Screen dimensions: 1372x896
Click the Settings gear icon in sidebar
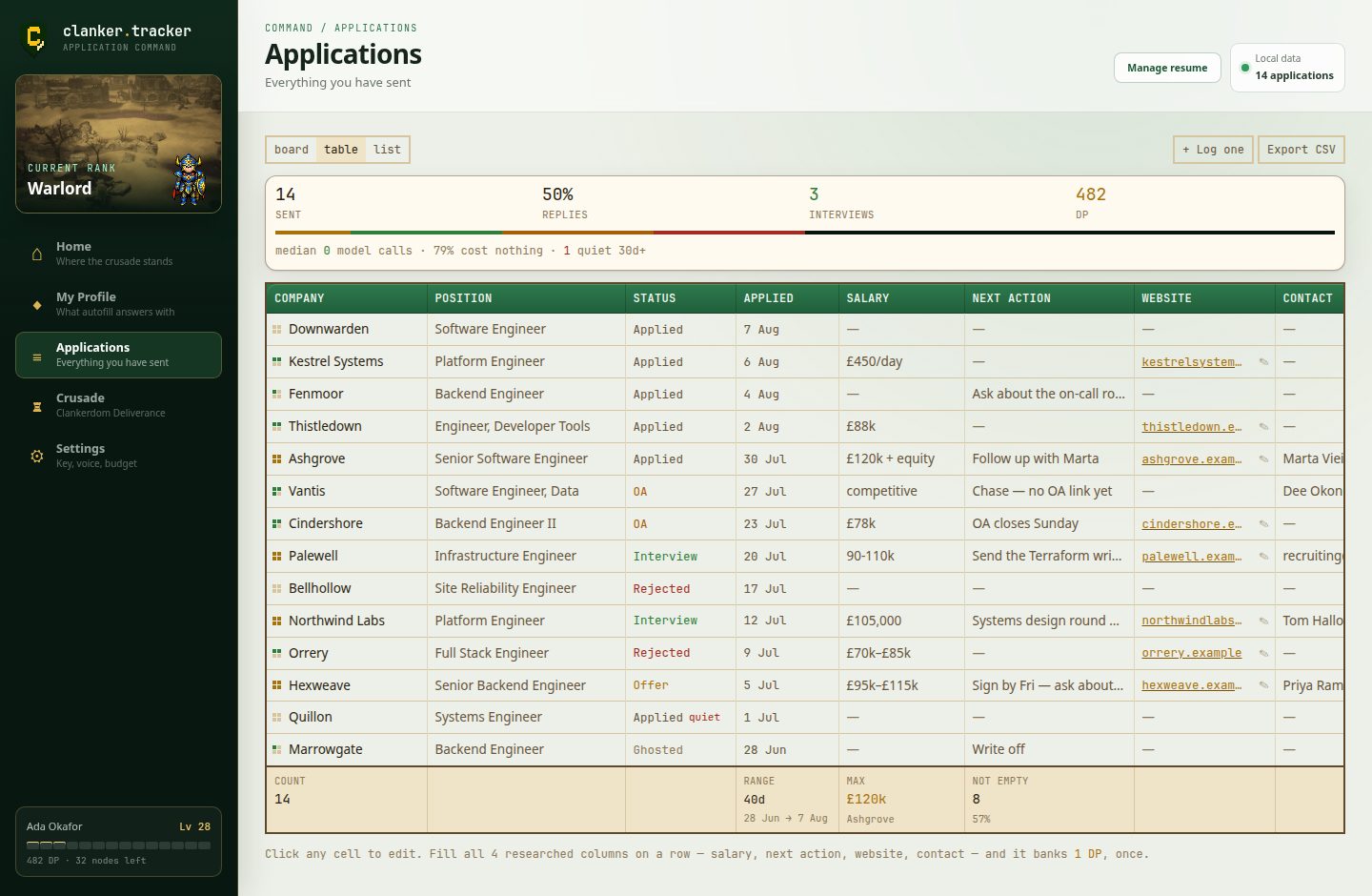37,457
